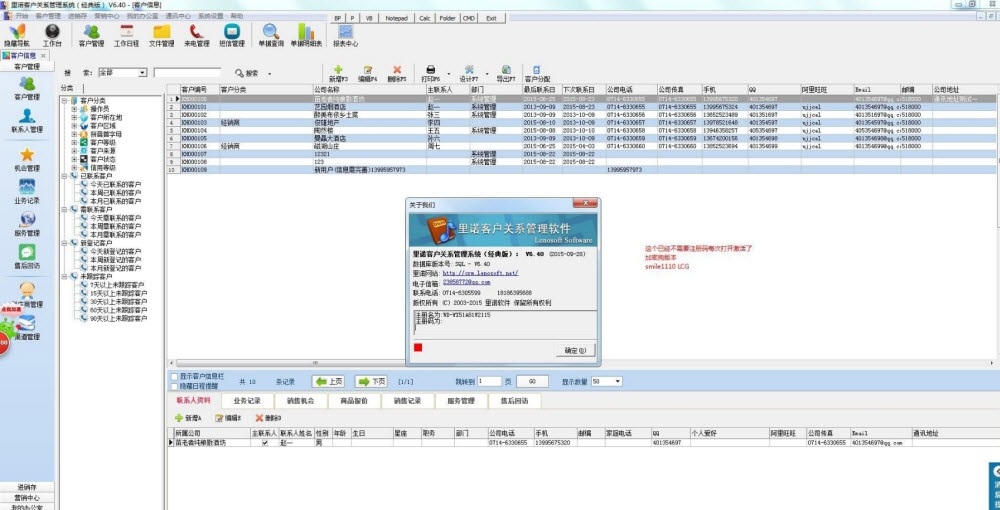This screenshot has height=510, width=1000.
Task: Open 营销中心 at sidebar bottom
Action: [x=27, y=498]
